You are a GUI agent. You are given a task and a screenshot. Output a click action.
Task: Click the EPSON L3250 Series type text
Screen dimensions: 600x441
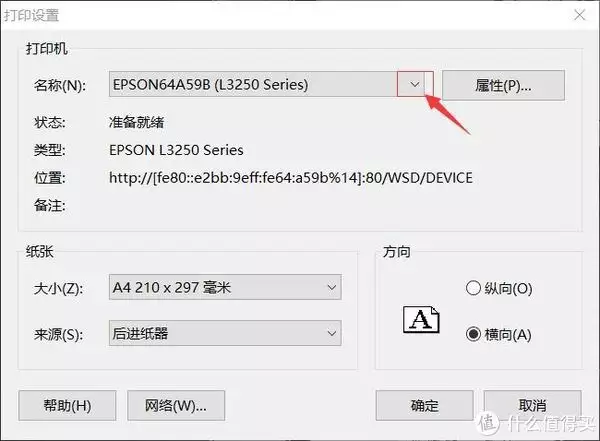176,150
